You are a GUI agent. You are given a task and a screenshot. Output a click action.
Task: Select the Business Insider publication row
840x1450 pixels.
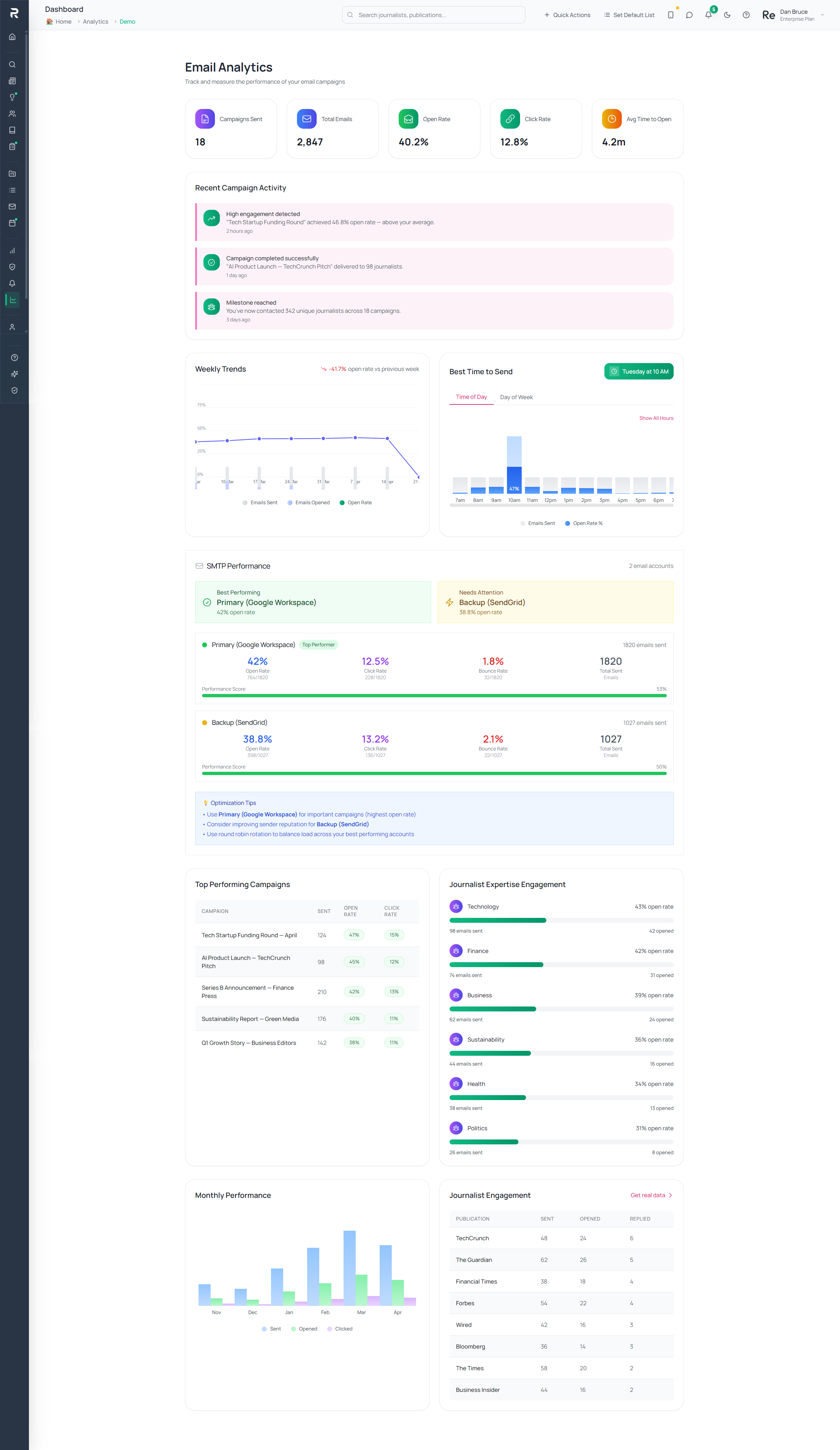click(561, 1390)
